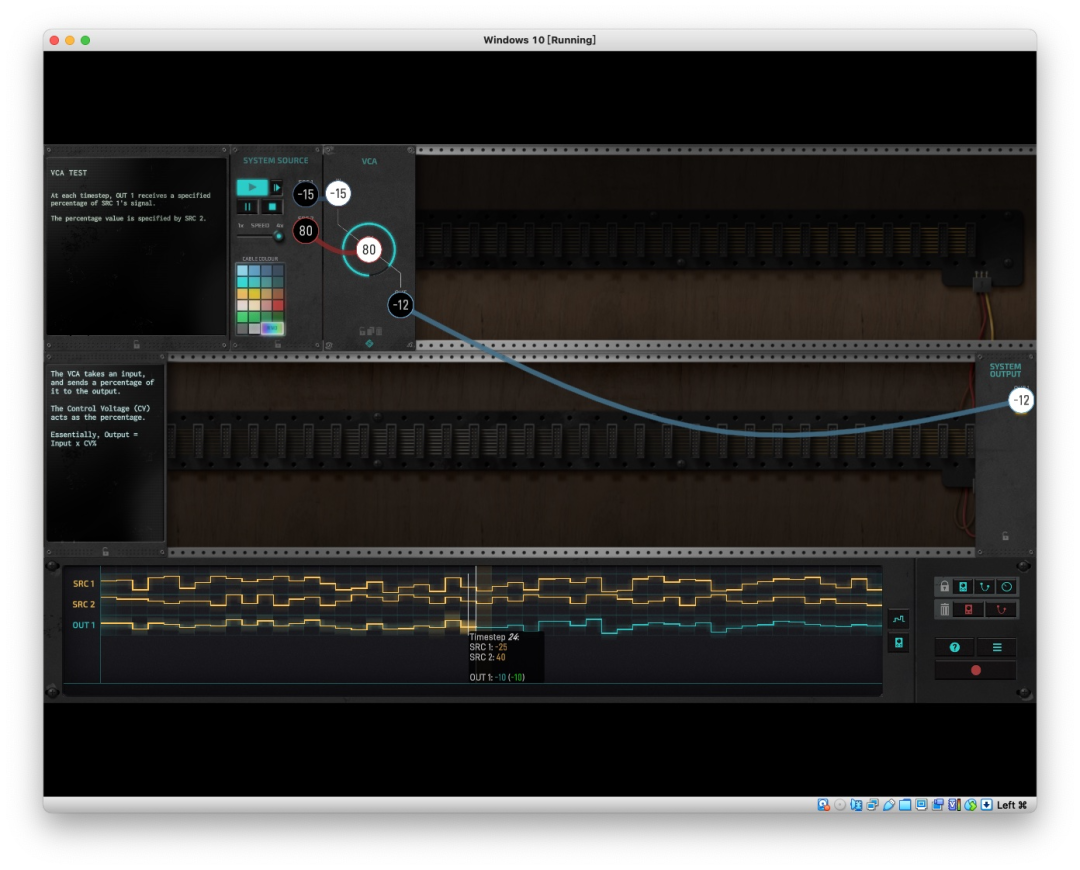Viewport: 1080px width, 870px height.
Task: Click the grey lock icon in control panel
Action: click(x=944, y=587)
